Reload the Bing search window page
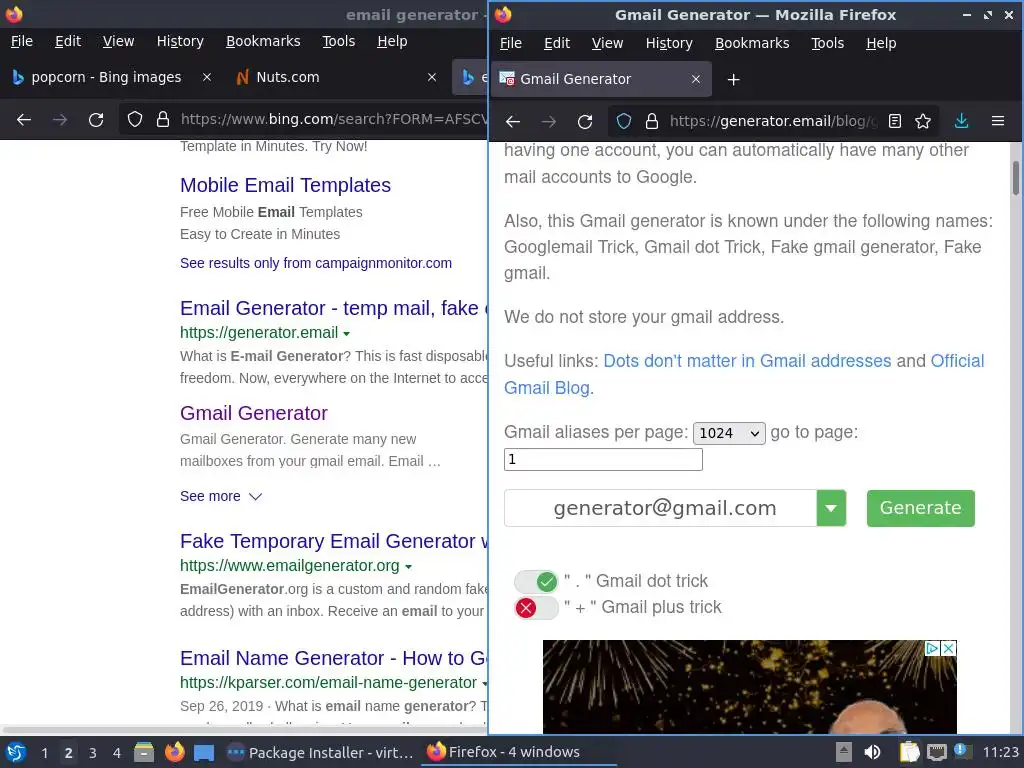Viewport: 1024px width, 768px height. click(96, 120)
